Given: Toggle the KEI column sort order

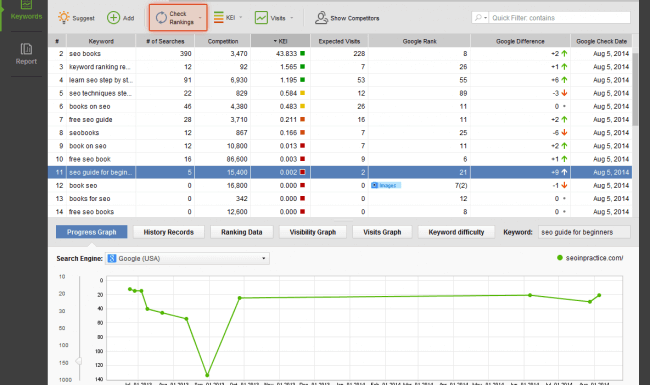Looking at the screenshot, I should [280, 41].
